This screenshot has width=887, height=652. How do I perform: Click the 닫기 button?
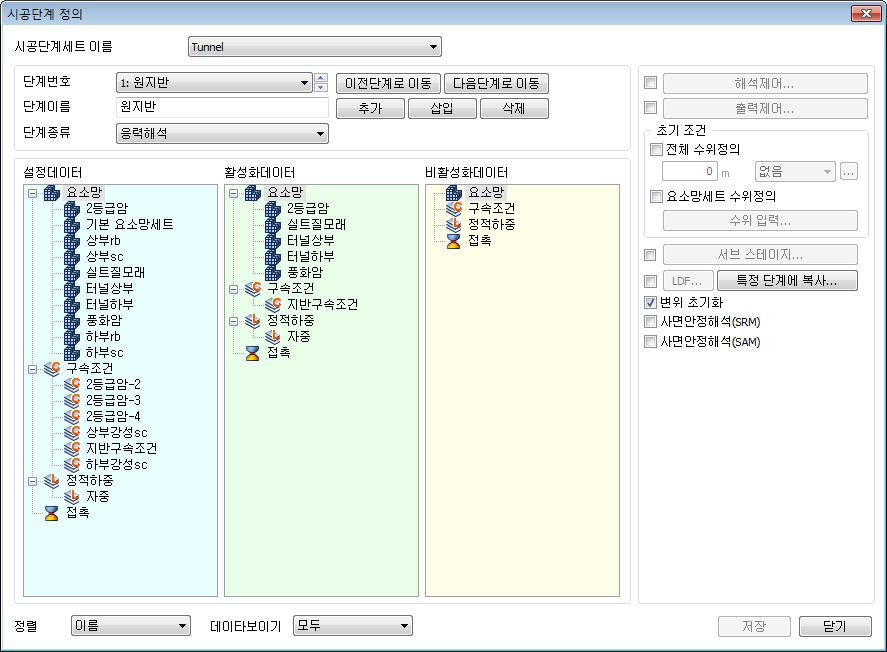[835, 626]
